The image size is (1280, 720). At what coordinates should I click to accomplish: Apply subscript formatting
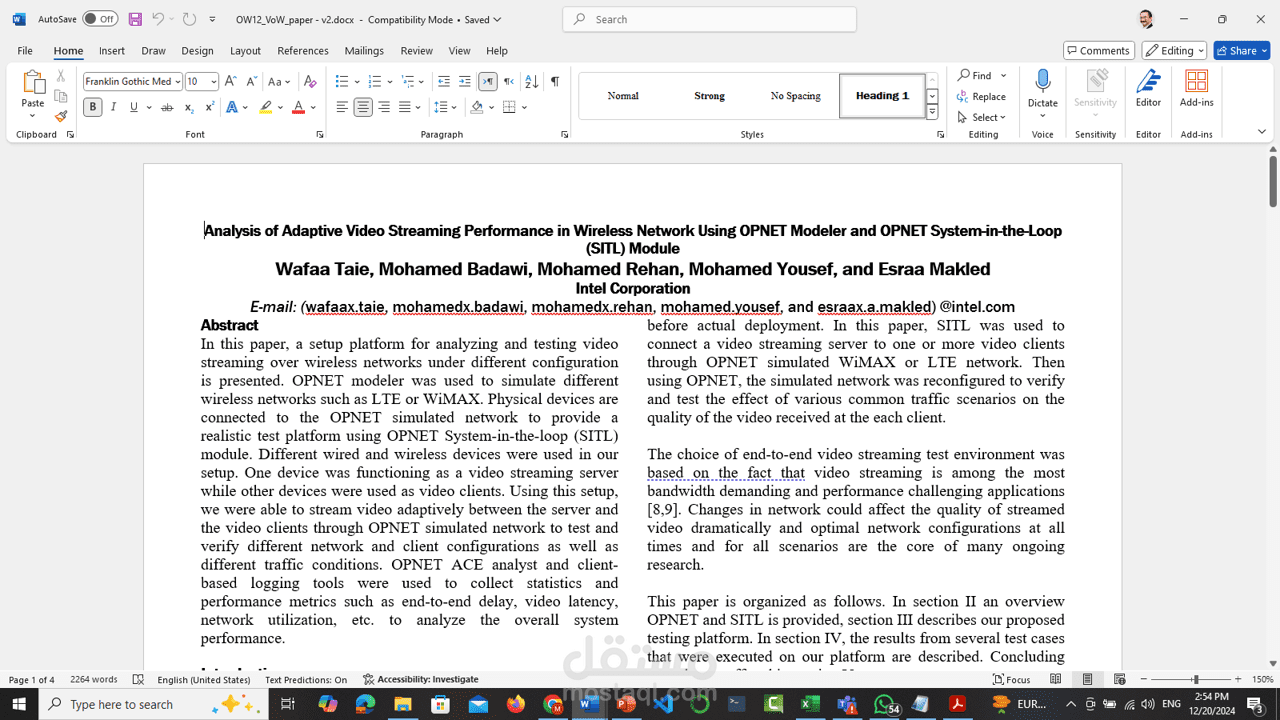click(x=188, y=107)
